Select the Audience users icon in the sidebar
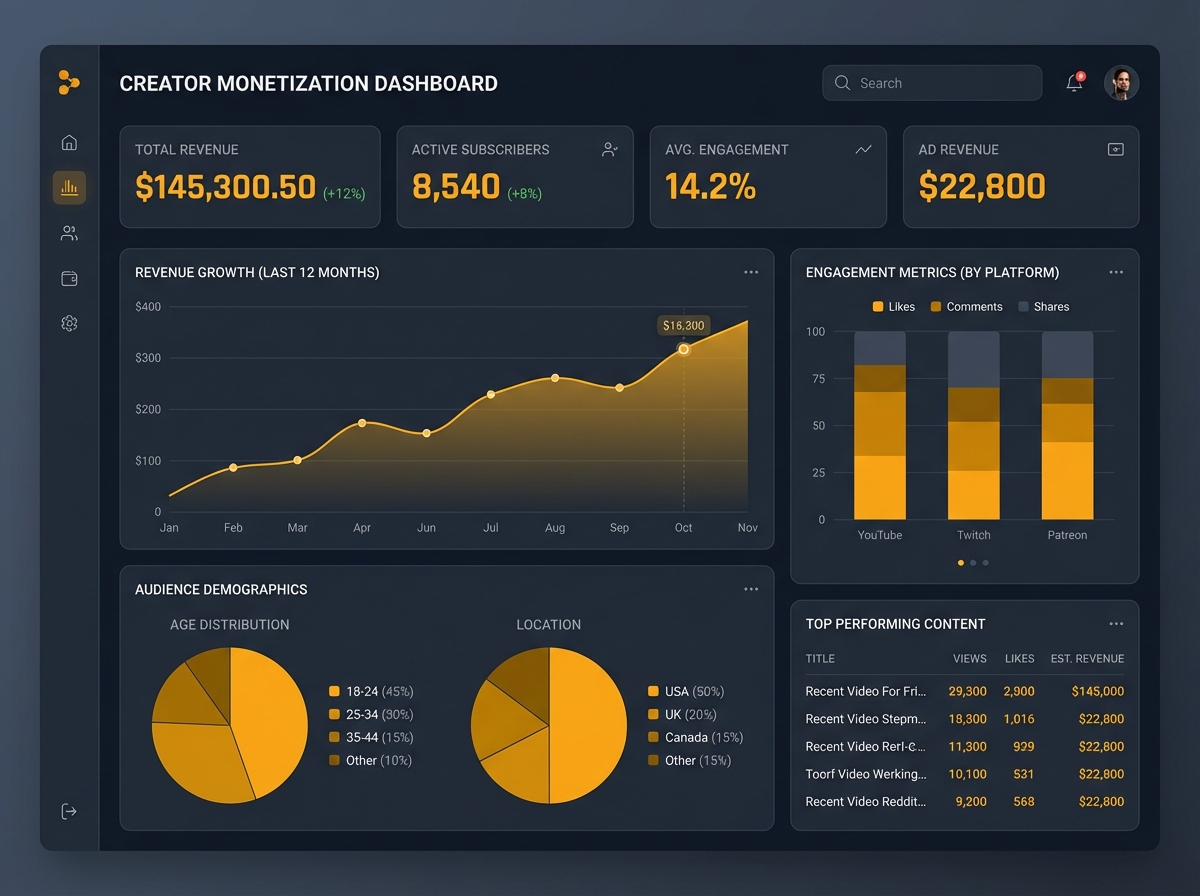Viewport: 1200px width, 896px height. pos(69,232)
